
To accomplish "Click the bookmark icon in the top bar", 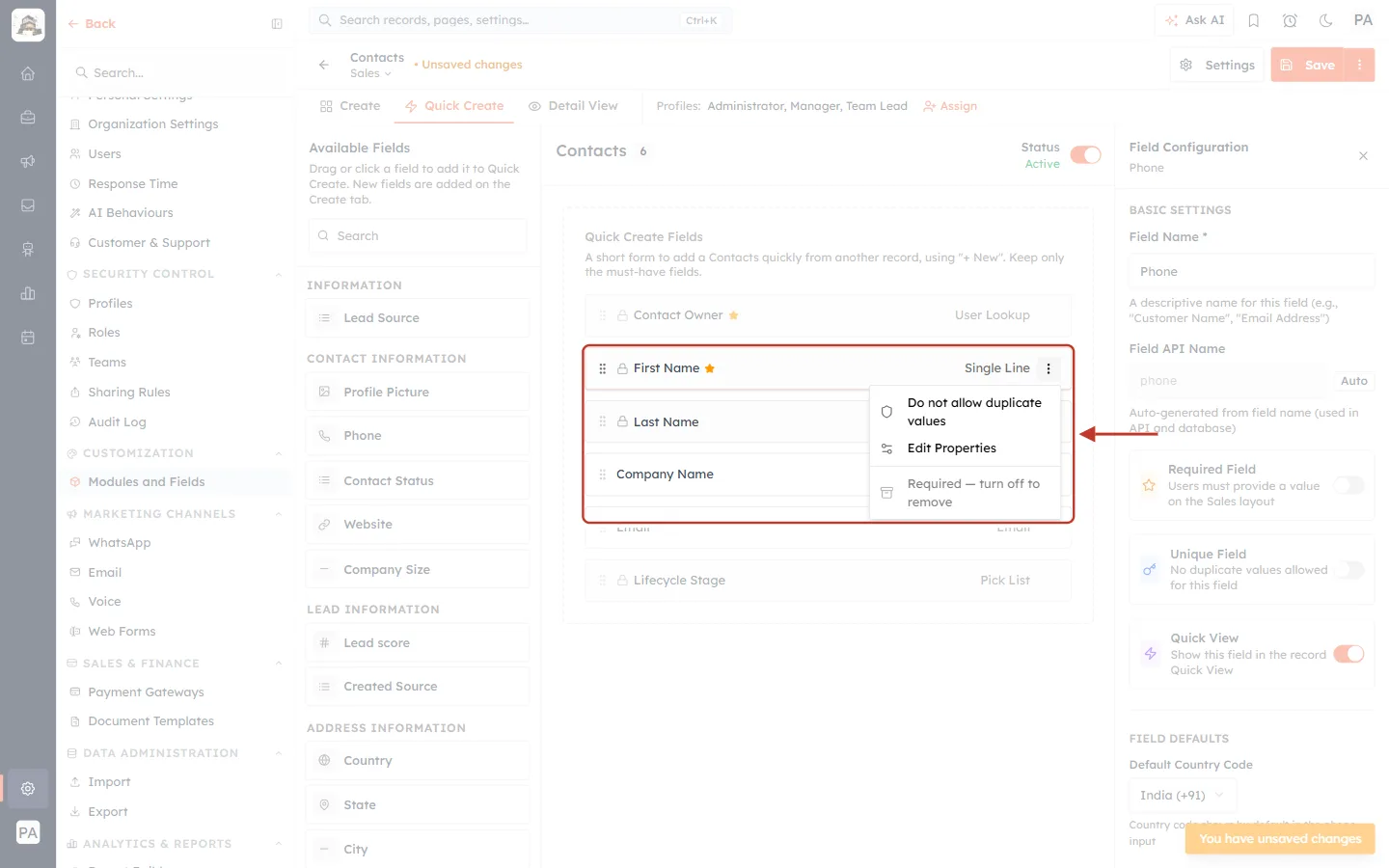I will 1254,20.
